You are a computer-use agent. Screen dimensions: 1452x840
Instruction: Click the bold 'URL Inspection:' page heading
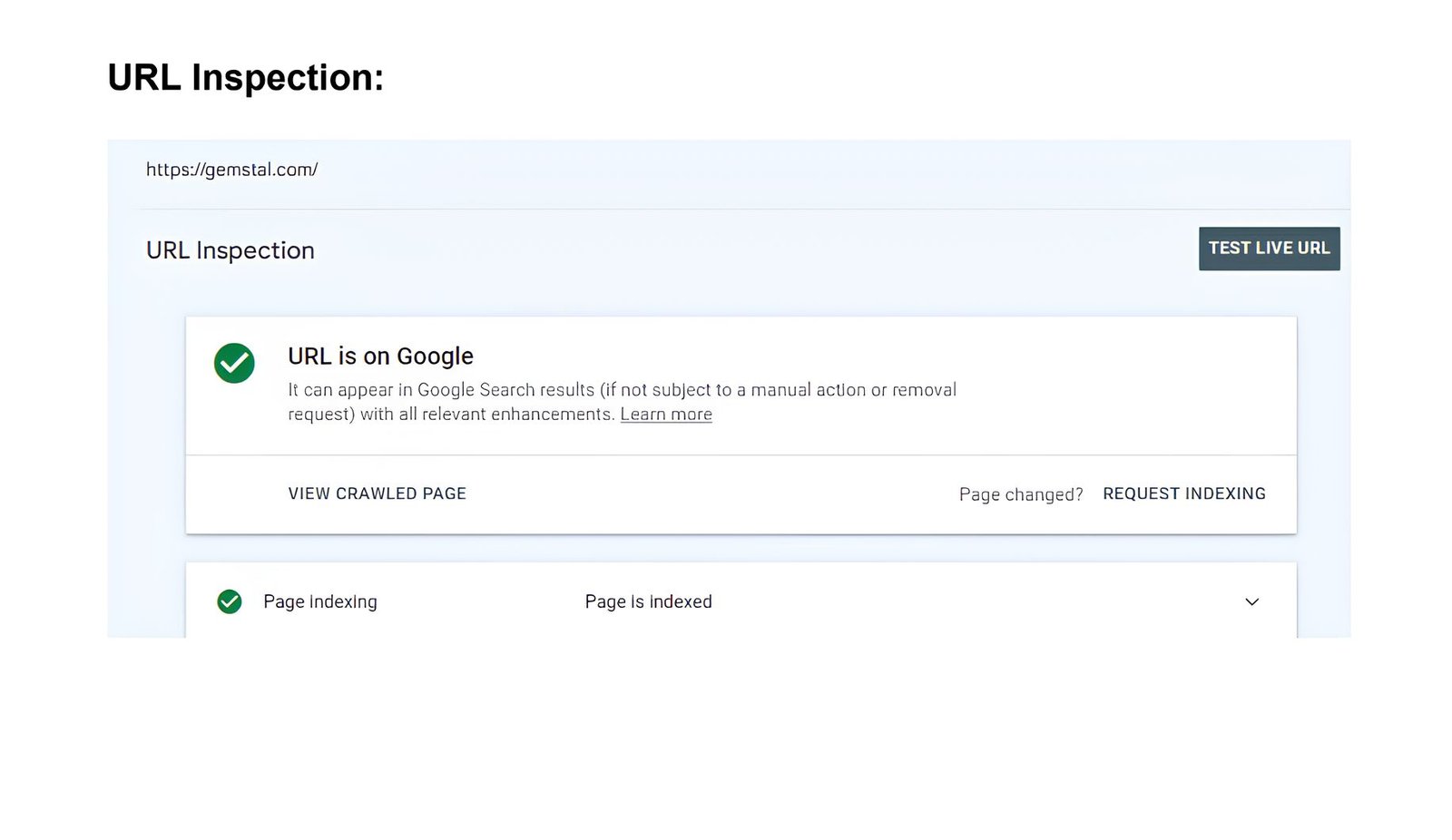246,78
